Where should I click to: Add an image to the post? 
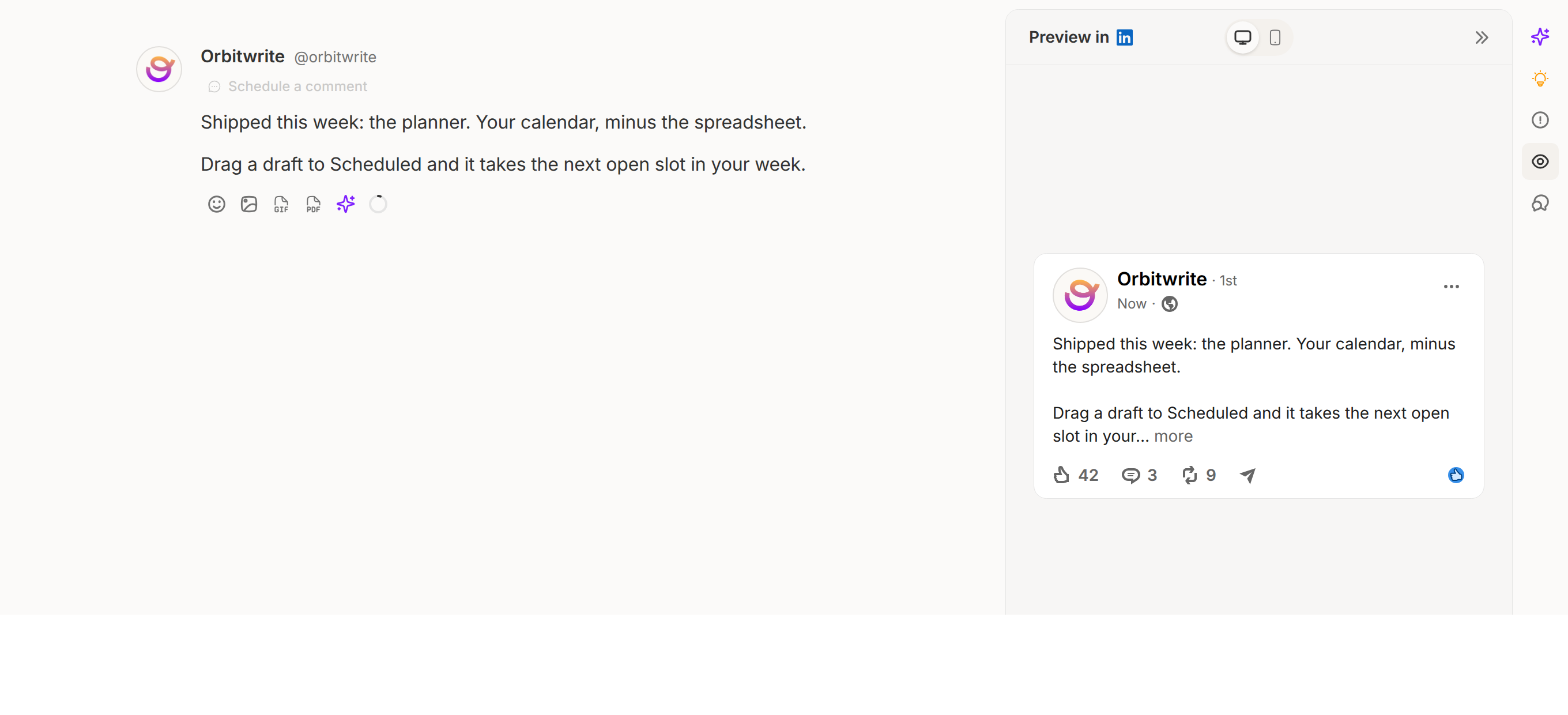coord(249,204)
